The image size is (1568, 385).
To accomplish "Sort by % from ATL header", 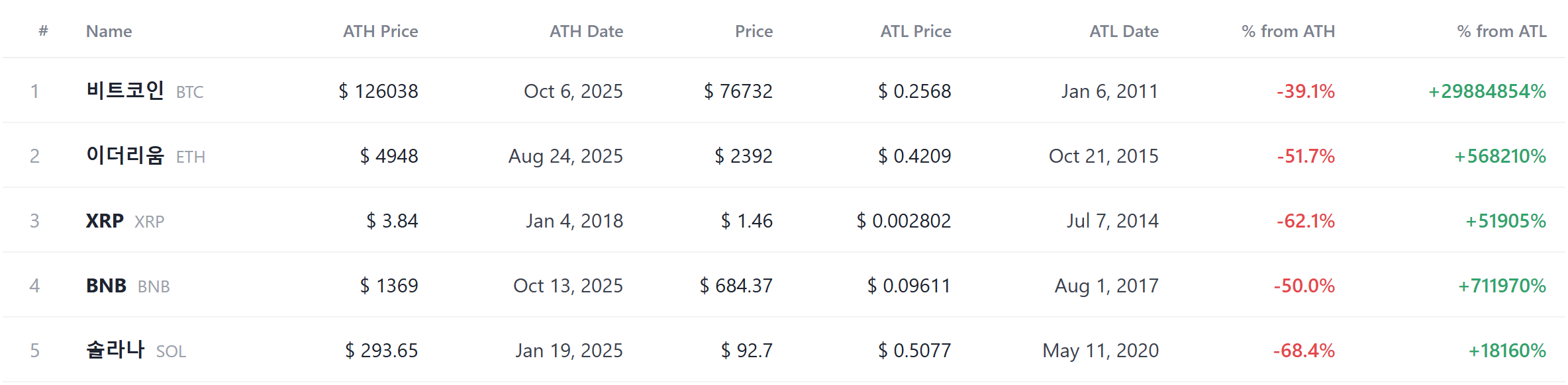I will (1502, 31).
